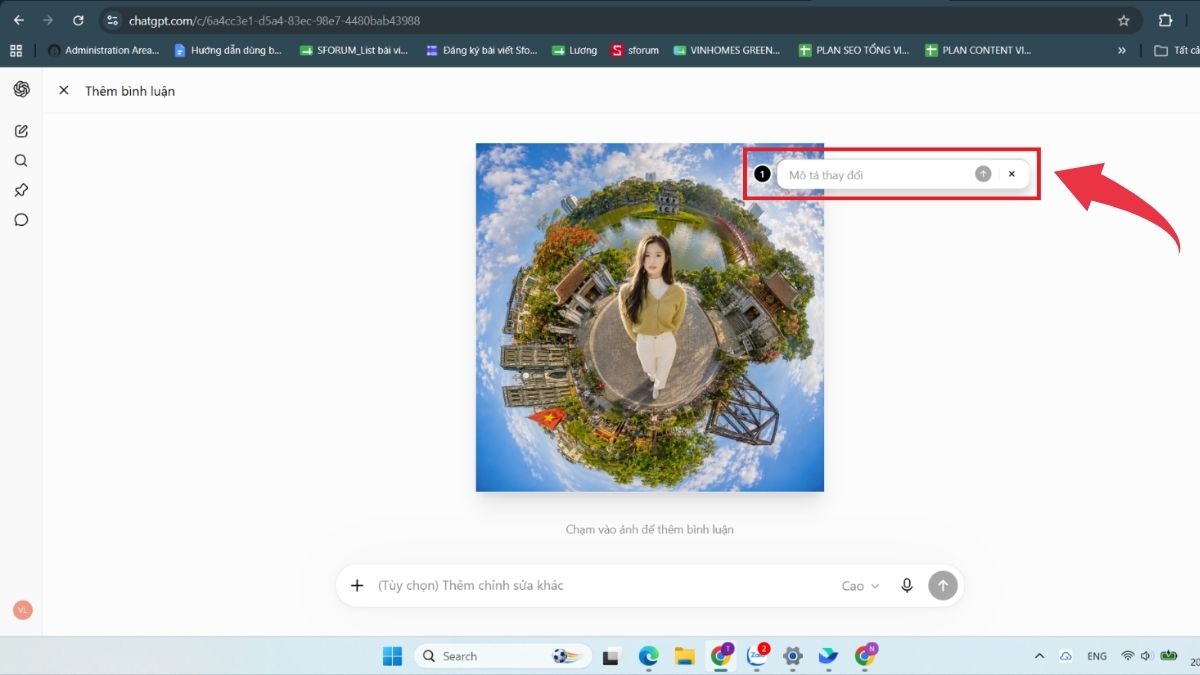Screen dimensions: 1200x675
Task: Click the chatgpt.com address bar URL
Action: [274, 20]
